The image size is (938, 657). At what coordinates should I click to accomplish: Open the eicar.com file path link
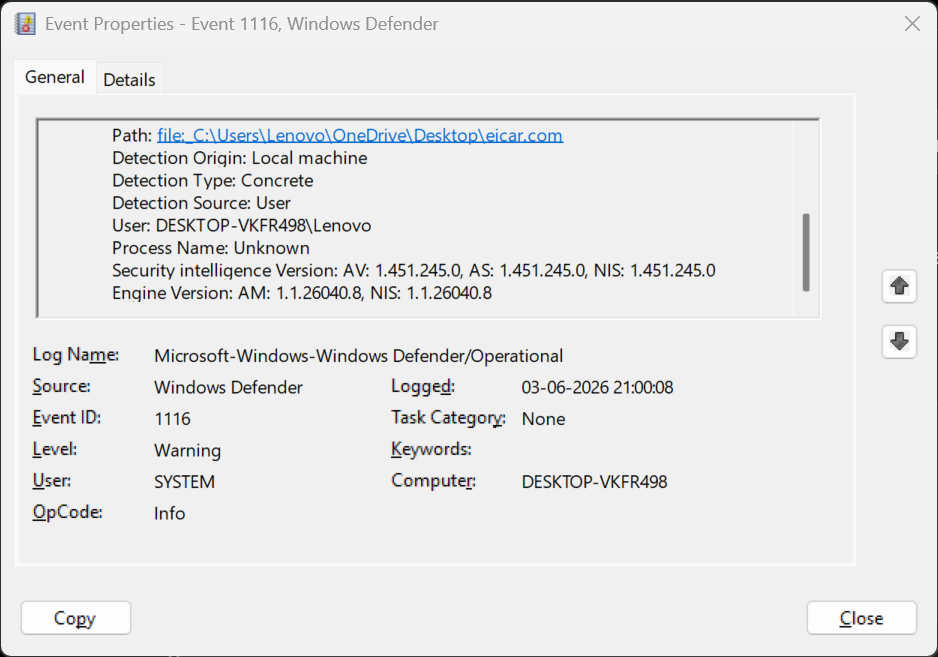pyautogui.click(x=360, y=135)
